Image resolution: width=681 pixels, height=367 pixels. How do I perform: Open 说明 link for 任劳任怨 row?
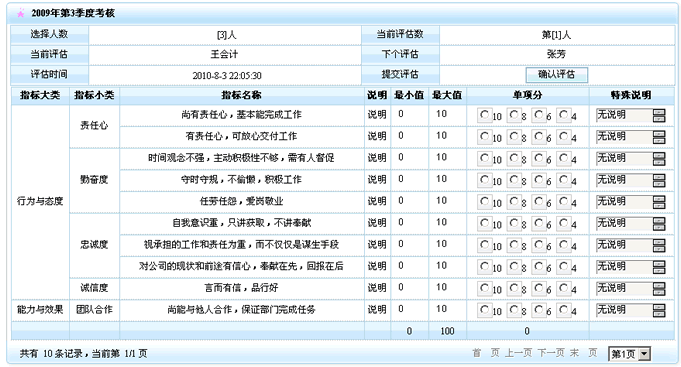click(377, 201)
